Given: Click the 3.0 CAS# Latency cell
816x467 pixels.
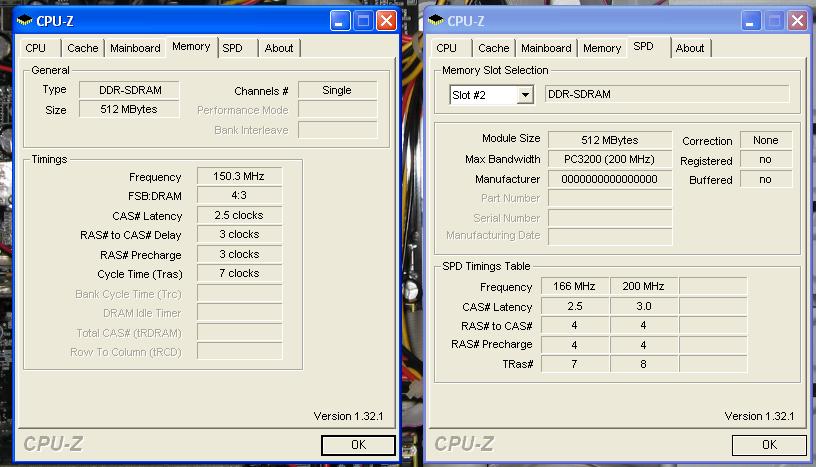Looking at the screenshot, I should (x=644, y=306).
